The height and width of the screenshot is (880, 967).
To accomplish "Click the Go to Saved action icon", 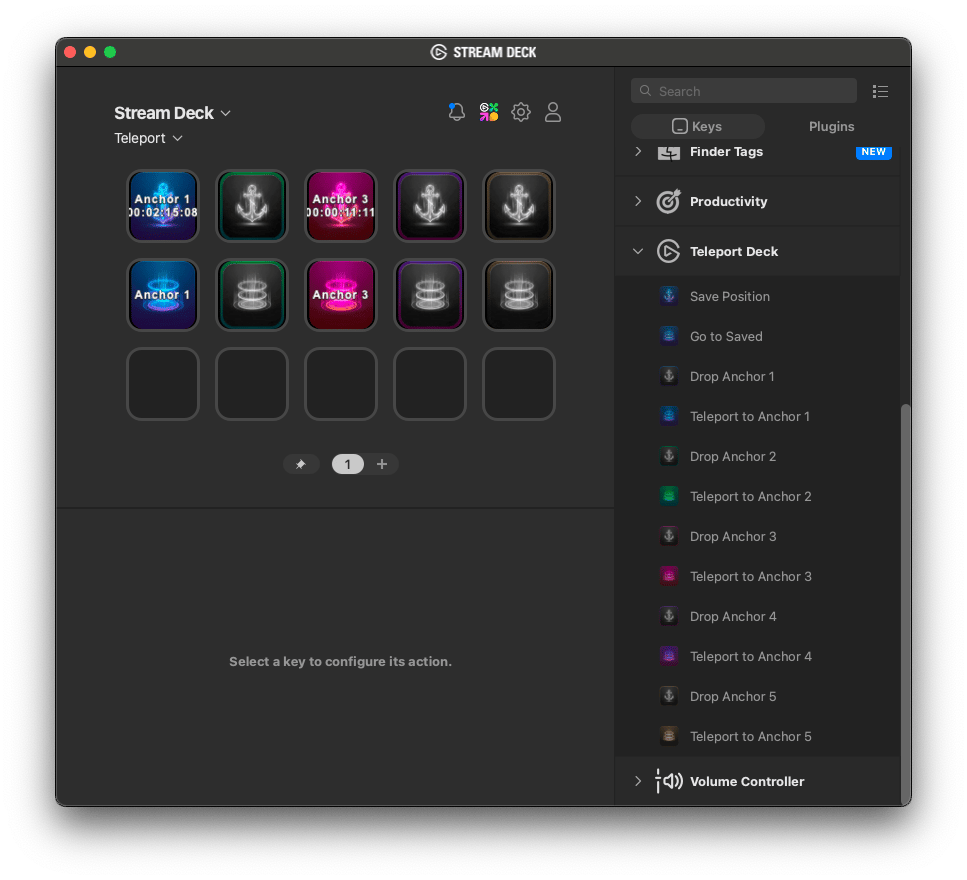I will 668,335.
